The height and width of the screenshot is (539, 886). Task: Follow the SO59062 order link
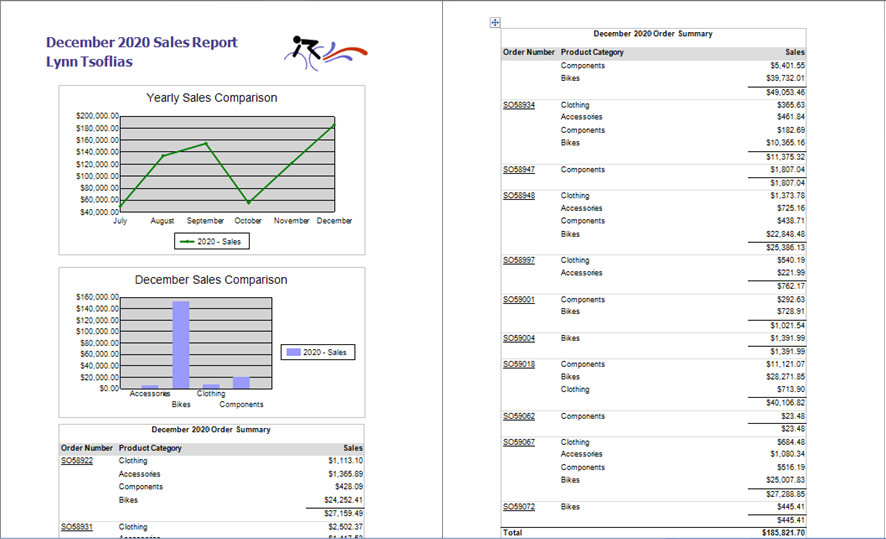coord(519,416)
